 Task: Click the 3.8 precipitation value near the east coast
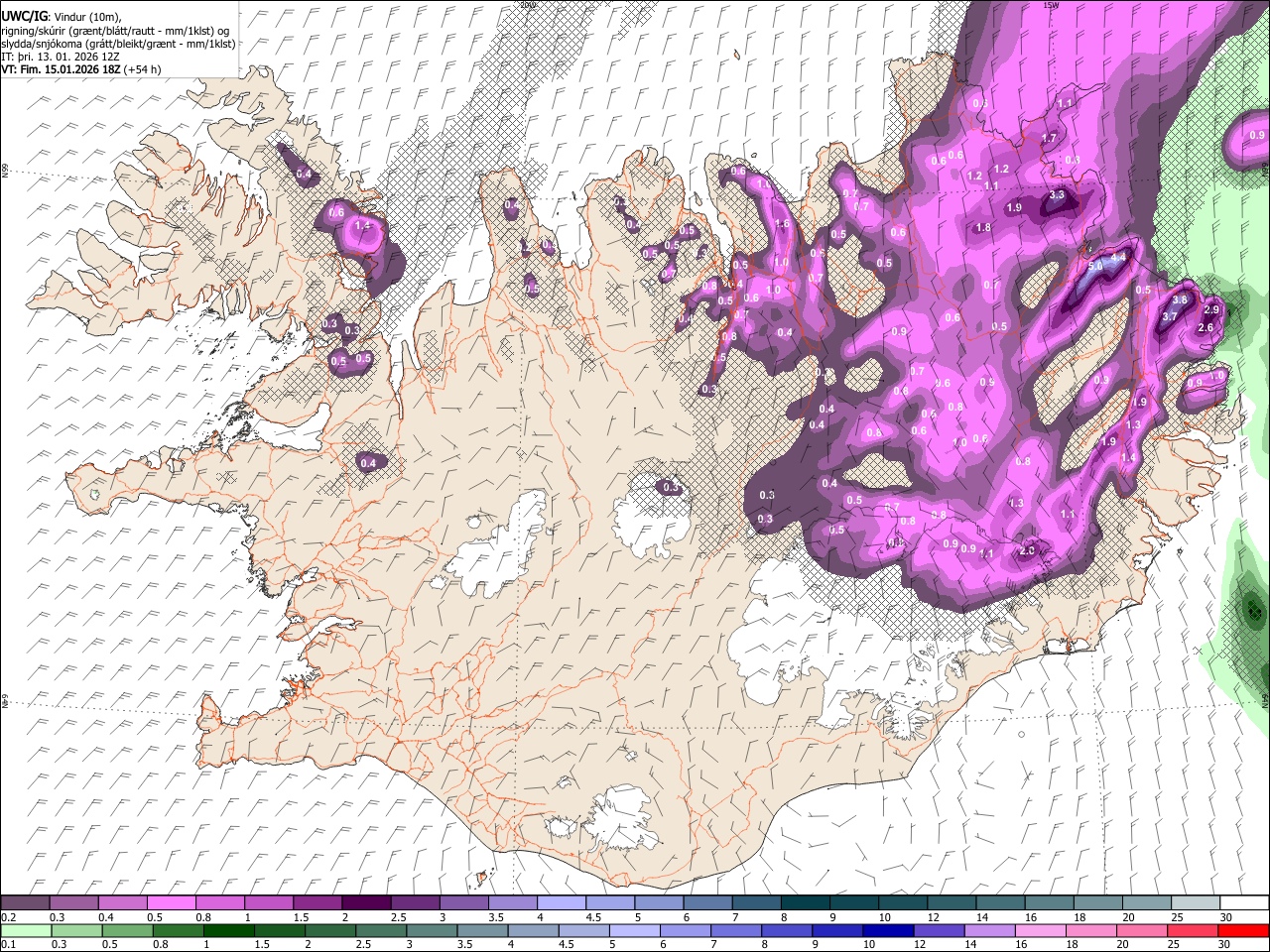tap(1180, 299)
